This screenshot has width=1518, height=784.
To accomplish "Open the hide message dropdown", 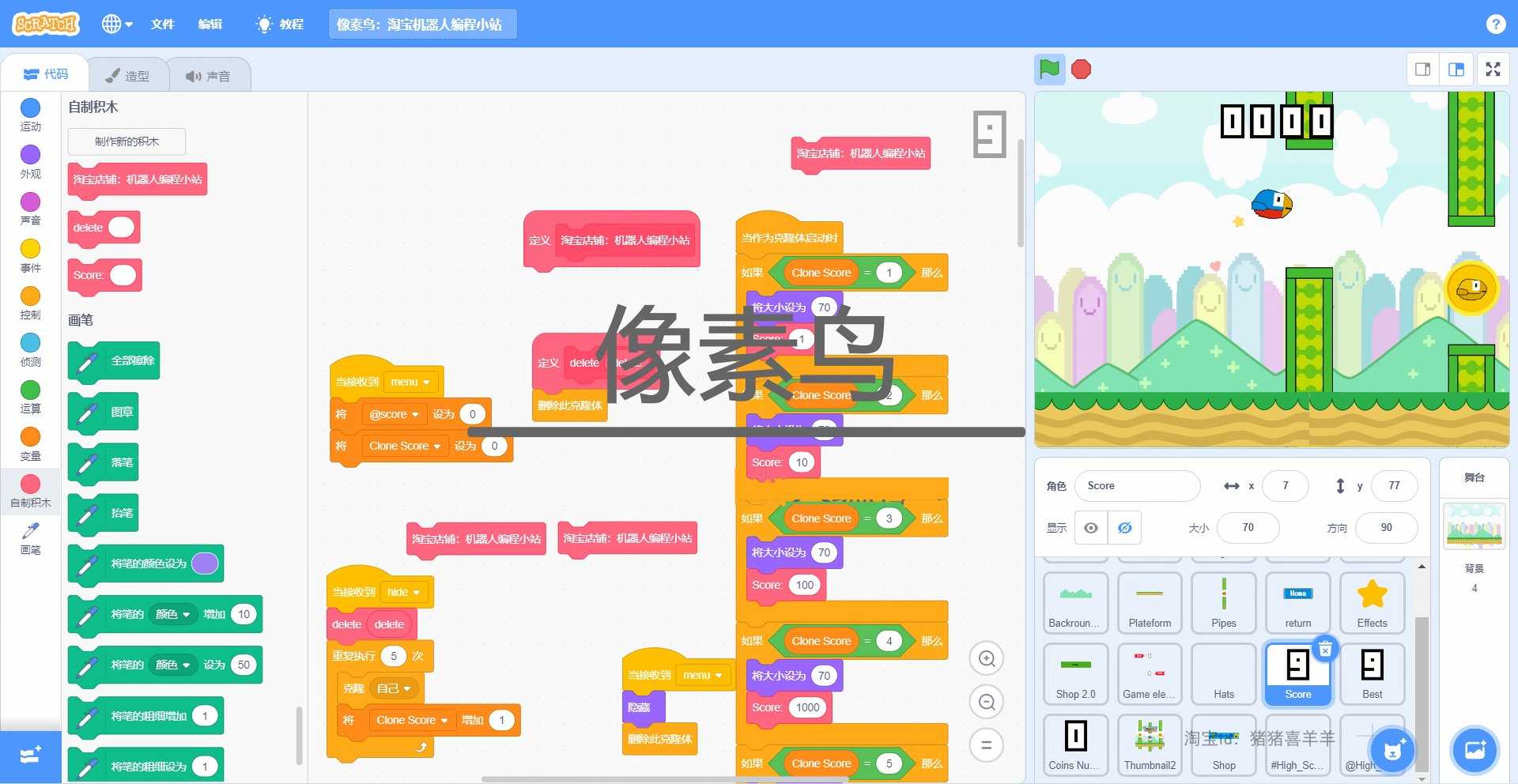I will pos(404,592).
